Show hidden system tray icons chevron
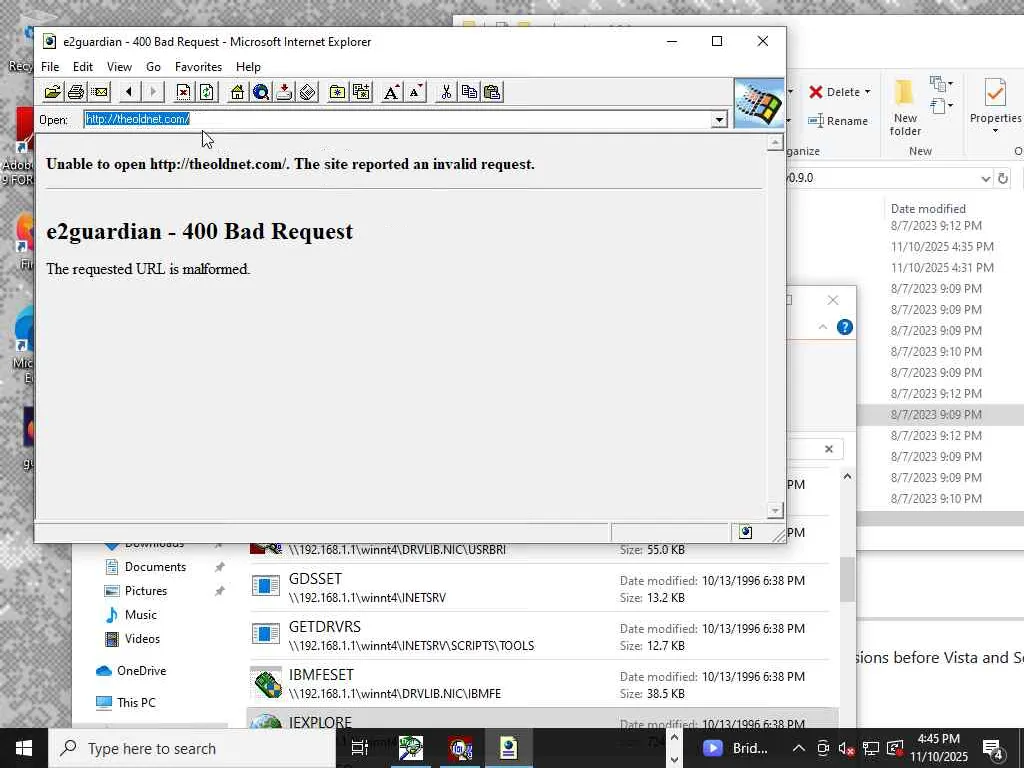Viewport: 1024px width, 768px height. pyautogui.click(x=798, y=748)
